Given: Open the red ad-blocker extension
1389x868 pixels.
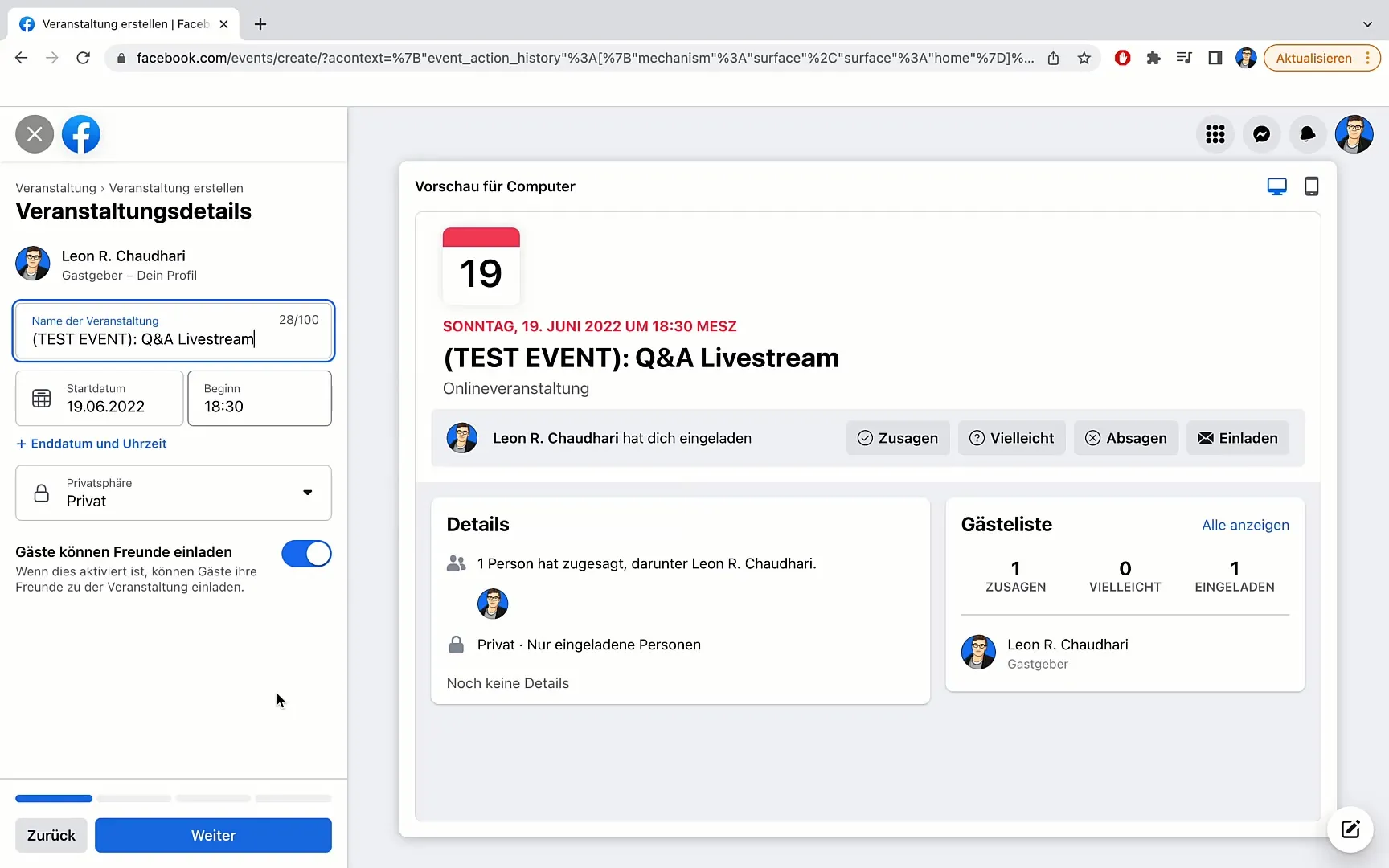Looking at the screenshot, I should tap(1123, 58).
